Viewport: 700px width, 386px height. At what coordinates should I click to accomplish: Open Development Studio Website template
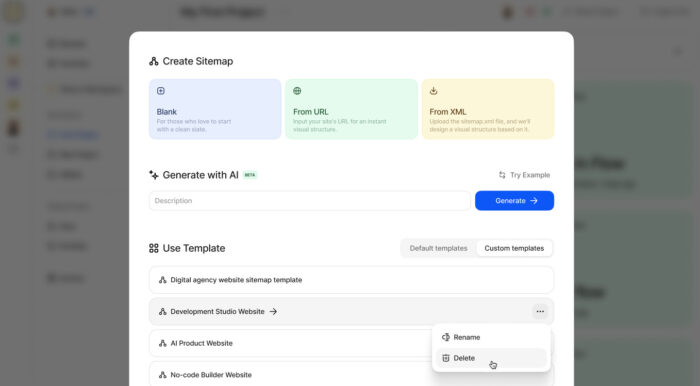click(x=351, y=311)
